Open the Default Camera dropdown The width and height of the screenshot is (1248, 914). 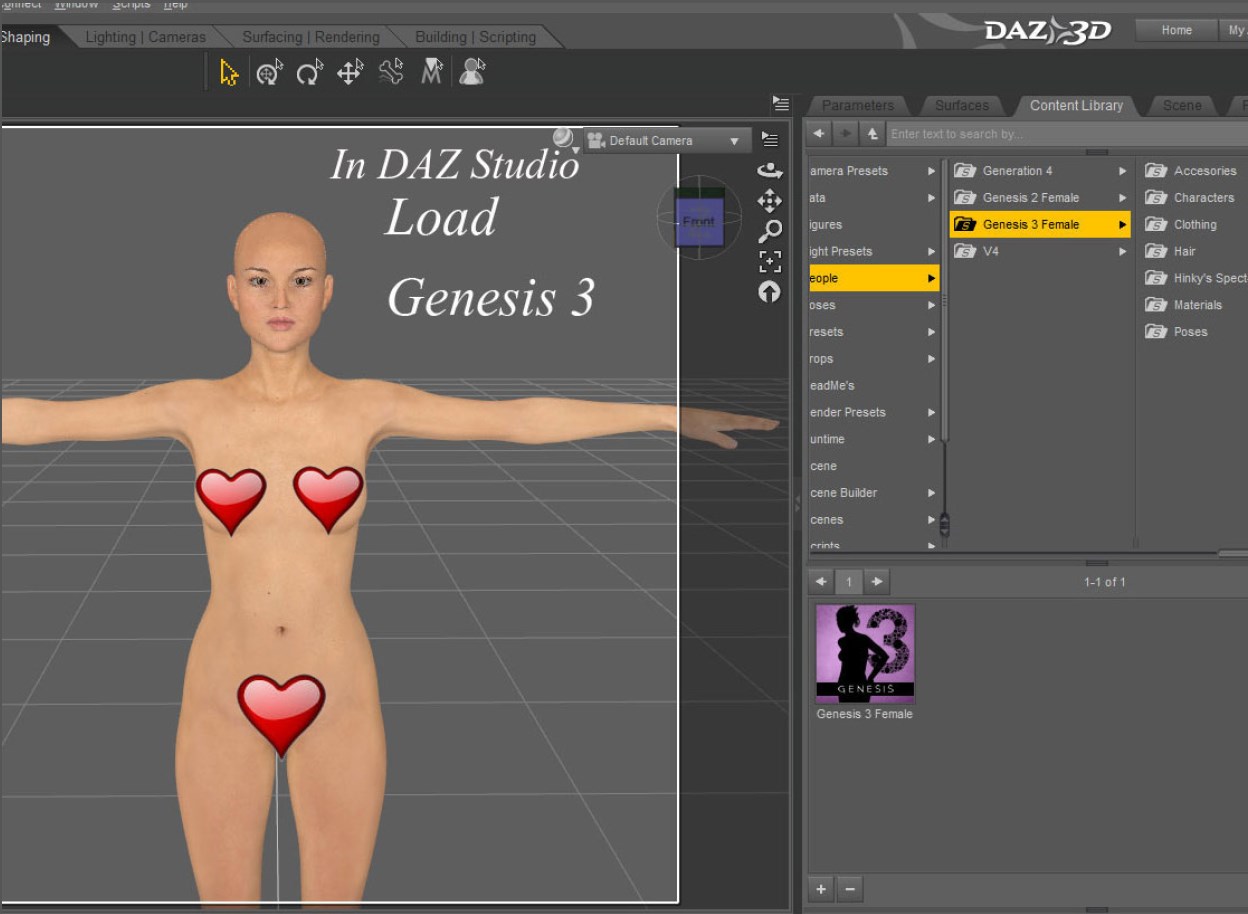(x=667, y=141)
